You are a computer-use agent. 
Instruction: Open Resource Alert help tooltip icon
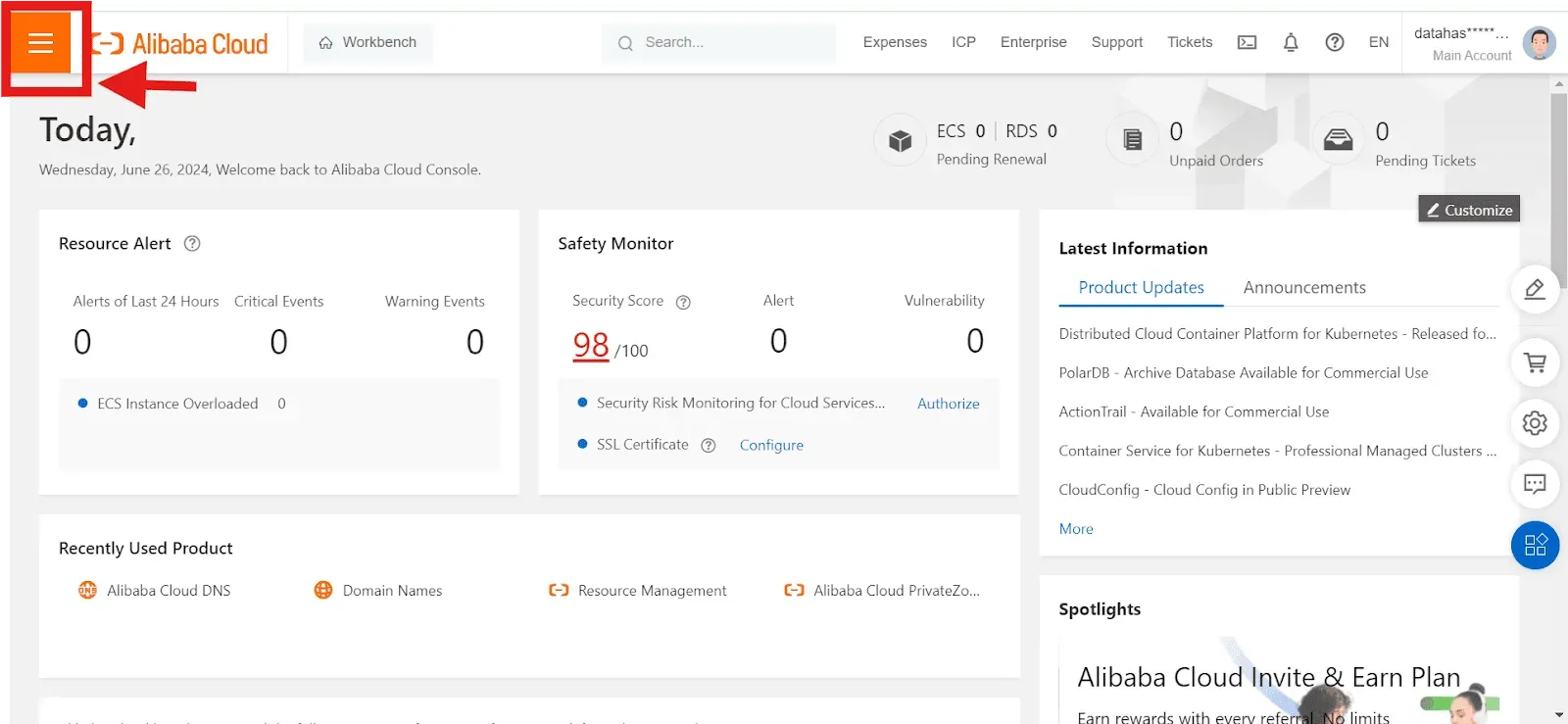click(x=192, y=244)
